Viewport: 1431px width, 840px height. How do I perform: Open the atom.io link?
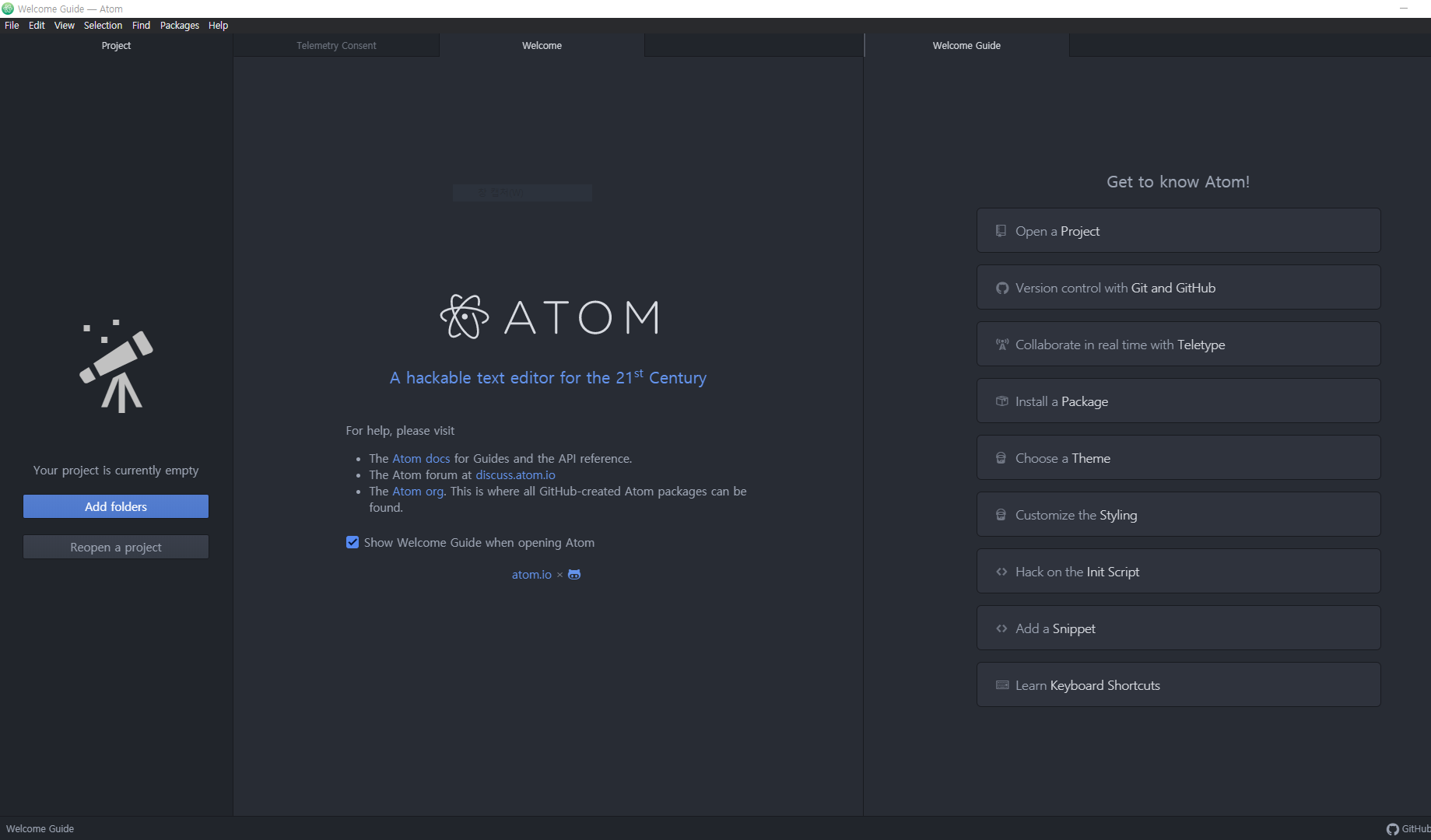point(531,575)
